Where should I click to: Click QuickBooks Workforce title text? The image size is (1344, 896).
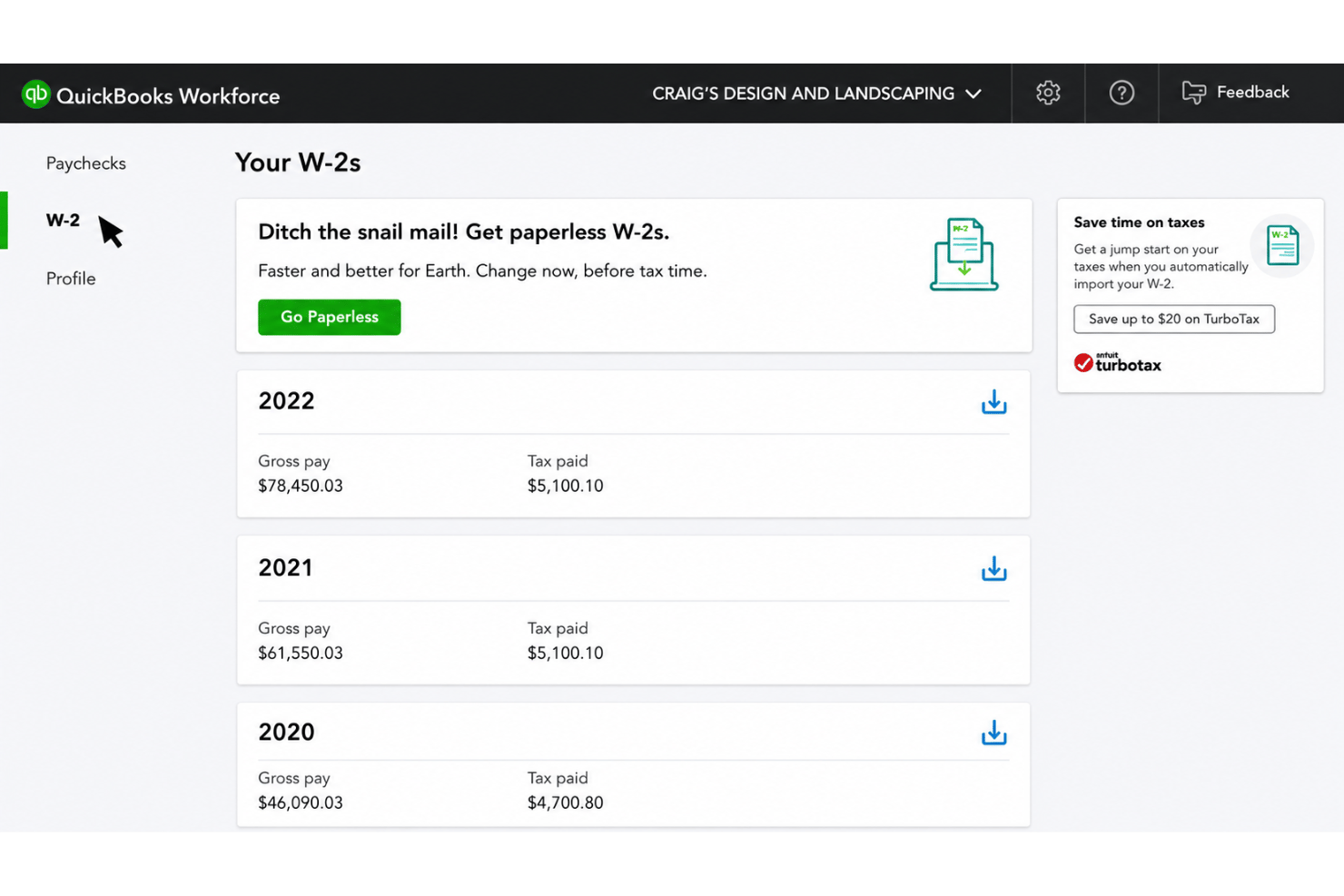[x=168, y=96]
